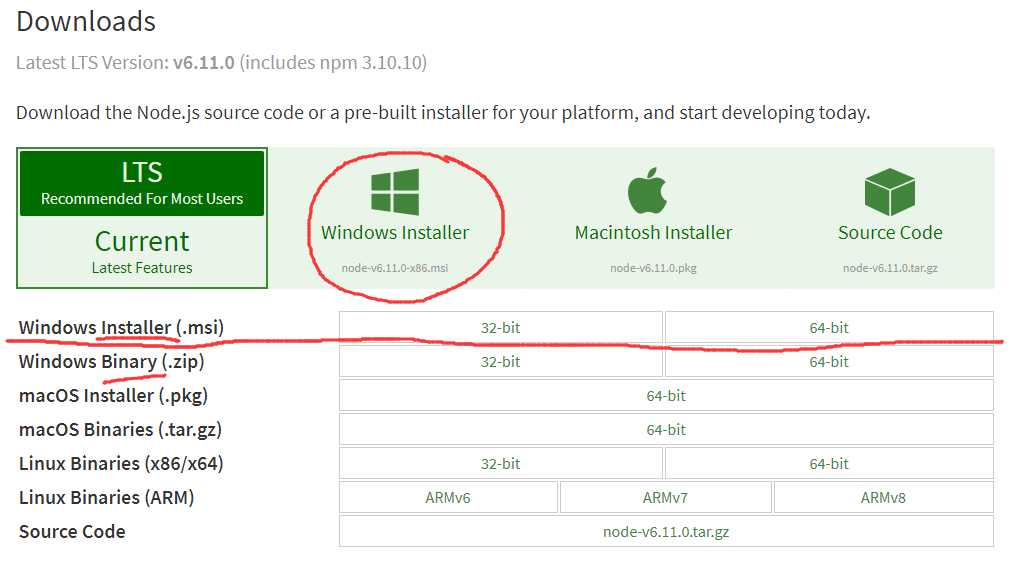Click the Apple logo icon
The image size is (1025, 562).
(x=647, y=190)
